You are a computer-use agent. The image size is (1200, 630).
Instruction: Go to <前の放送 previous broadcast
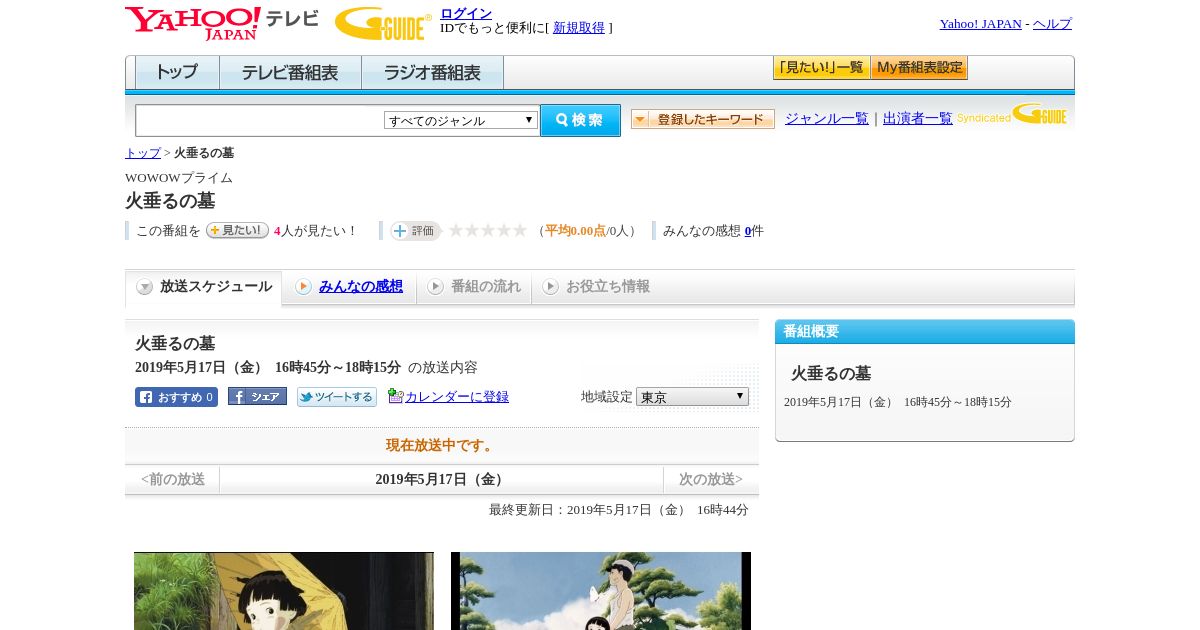pos(173,480)
